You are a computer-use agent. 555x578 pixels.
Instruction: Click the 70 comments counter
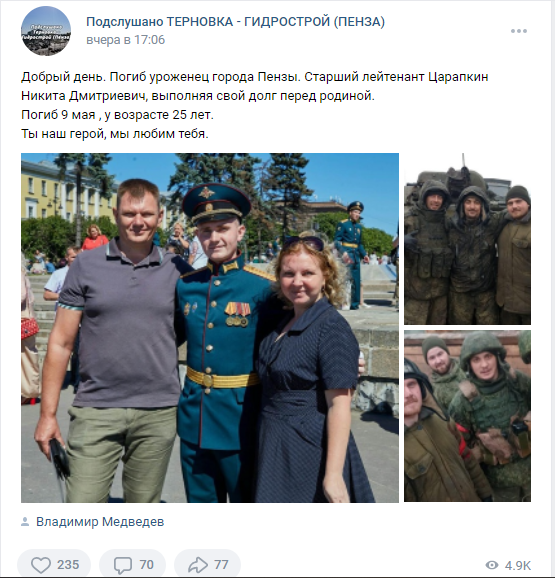pos(146,565)
